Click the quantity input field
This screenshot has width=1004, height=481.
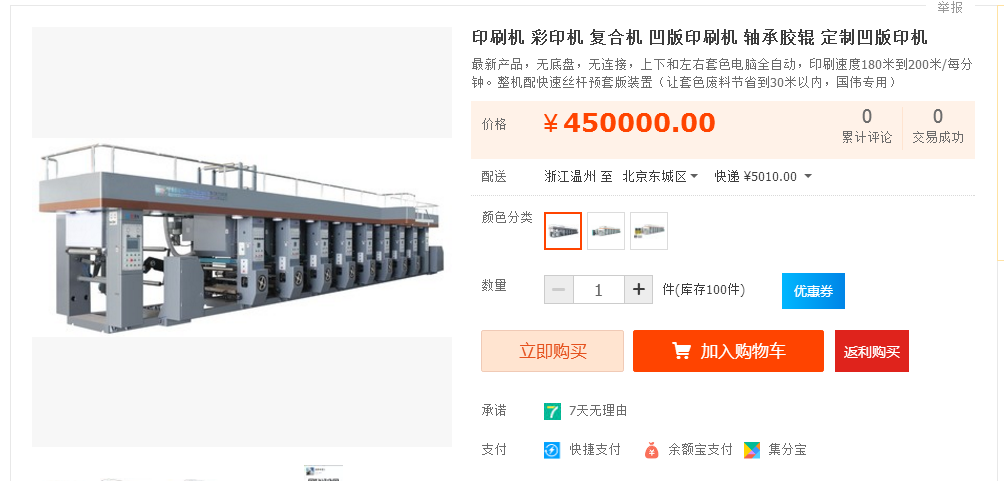[x=599, y=289]
